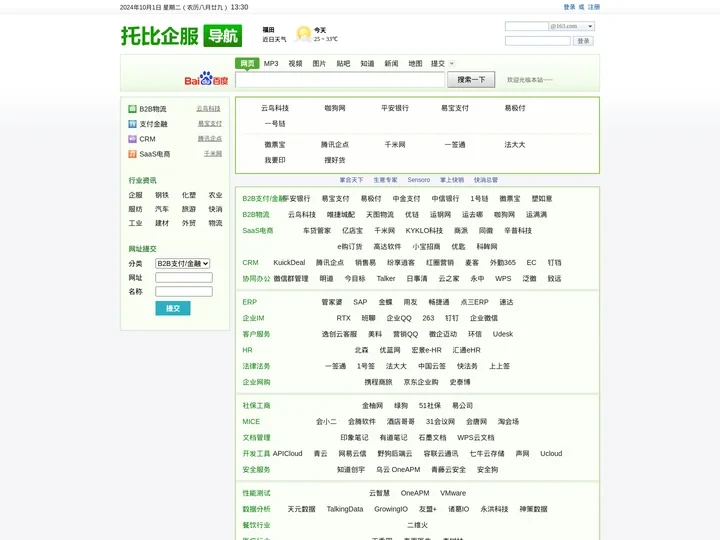This screenshot has height=540, width=720.
Task: Open the RTX link in the 企业IM row
Action: pyautogui.click(x=343, y=318)
